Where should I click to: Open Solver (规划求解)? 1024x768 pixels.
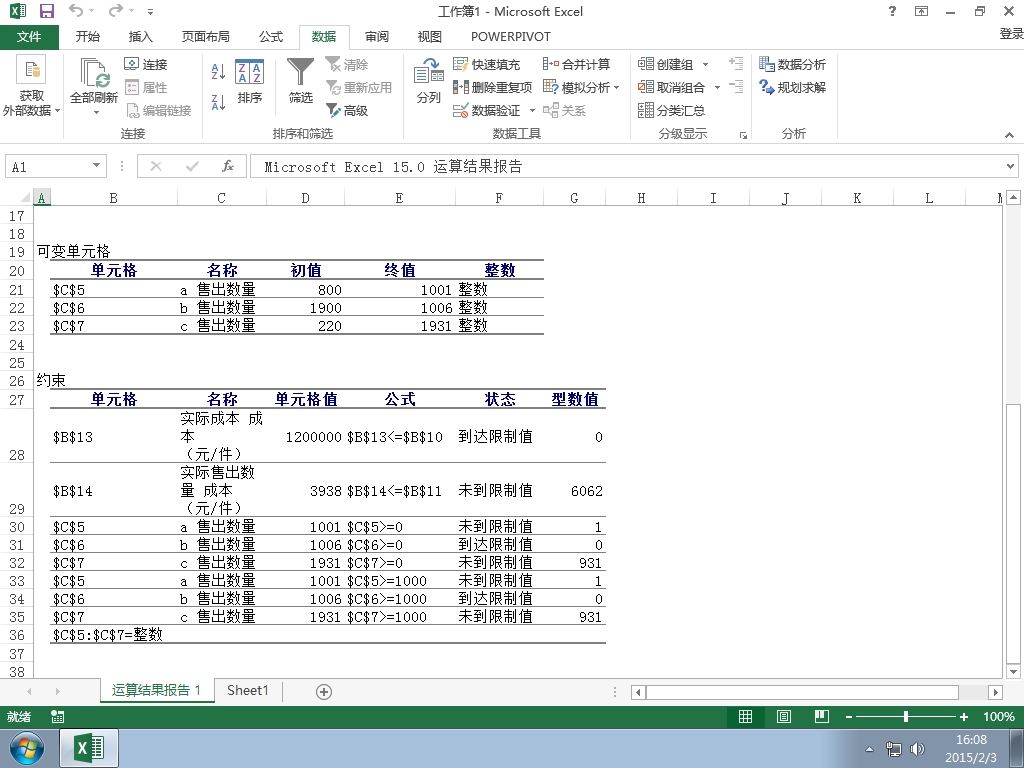tap(792, 87)
